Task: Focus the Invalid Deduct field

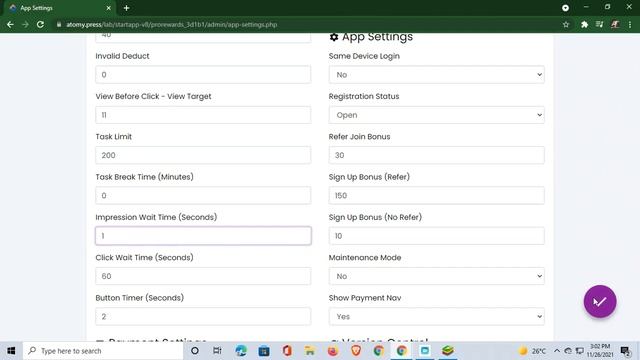Action: click(x=203, y=75)
